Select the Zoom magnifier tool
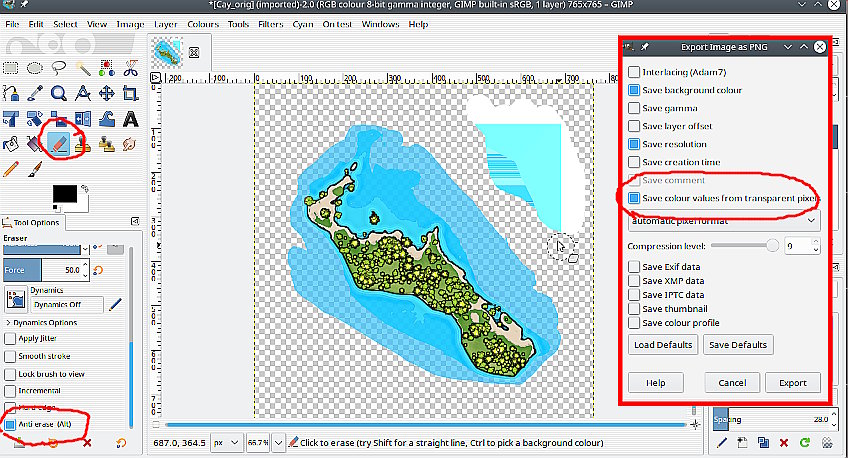 (58, 93)
